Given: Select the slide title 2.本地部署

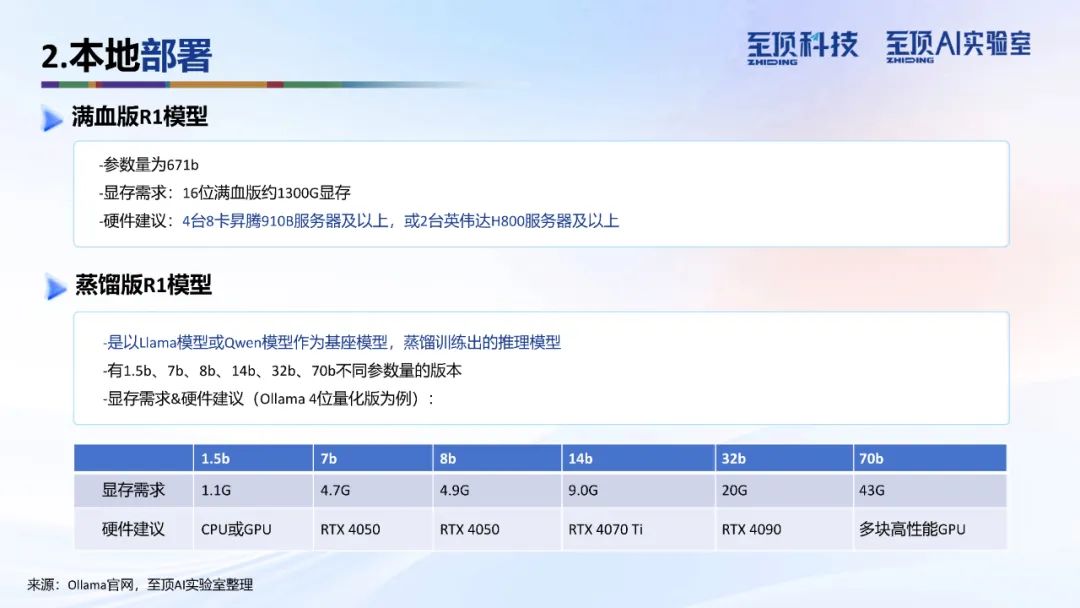Looking at the screenshot, I should (126, 55).
